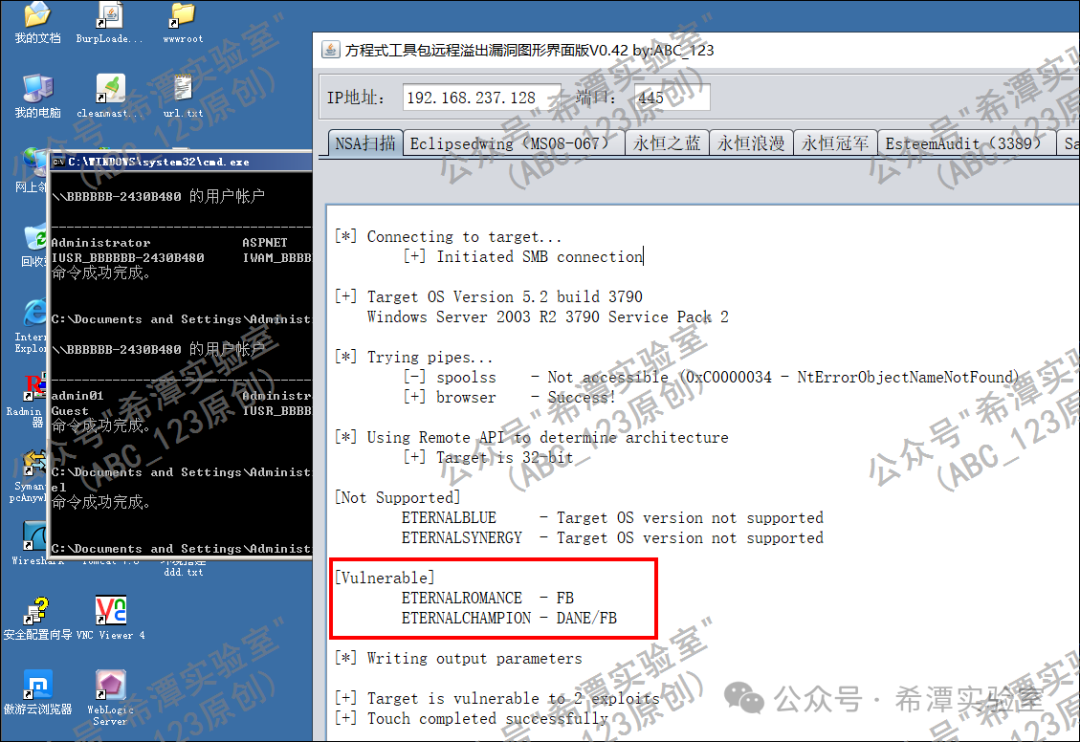Select the Symantec pcAnywhere desktop icon
Image resolution: width=1080 pixels, height=742 pixels.
28,475
